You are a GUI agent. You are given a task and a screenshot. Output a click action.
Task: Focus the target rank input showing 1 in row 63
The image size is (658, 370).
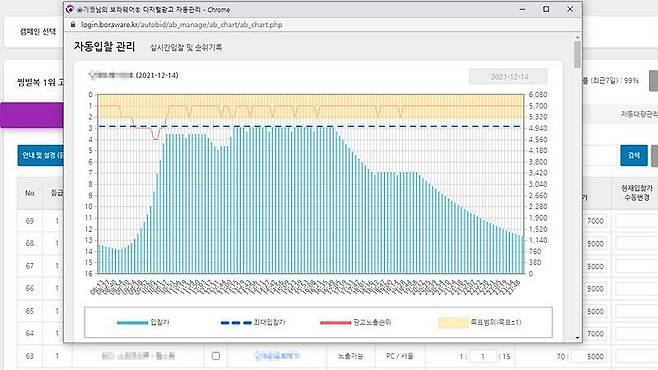[x=483, y=356]
